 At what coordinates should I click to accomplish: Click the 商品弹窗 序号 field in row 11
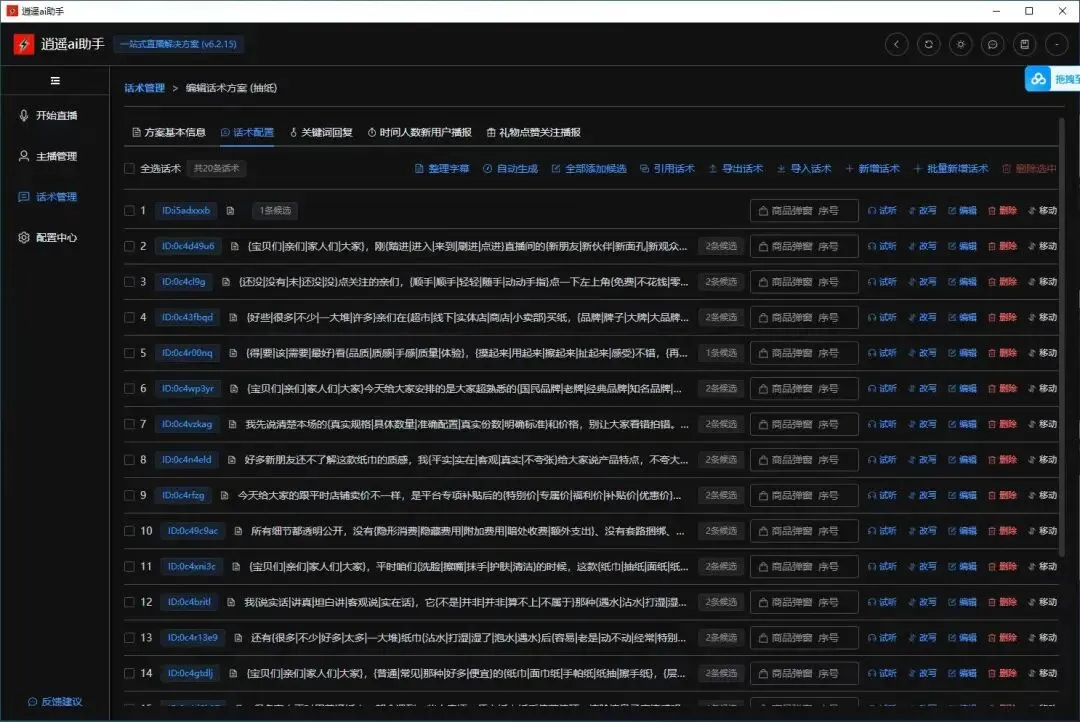[804, 566]
